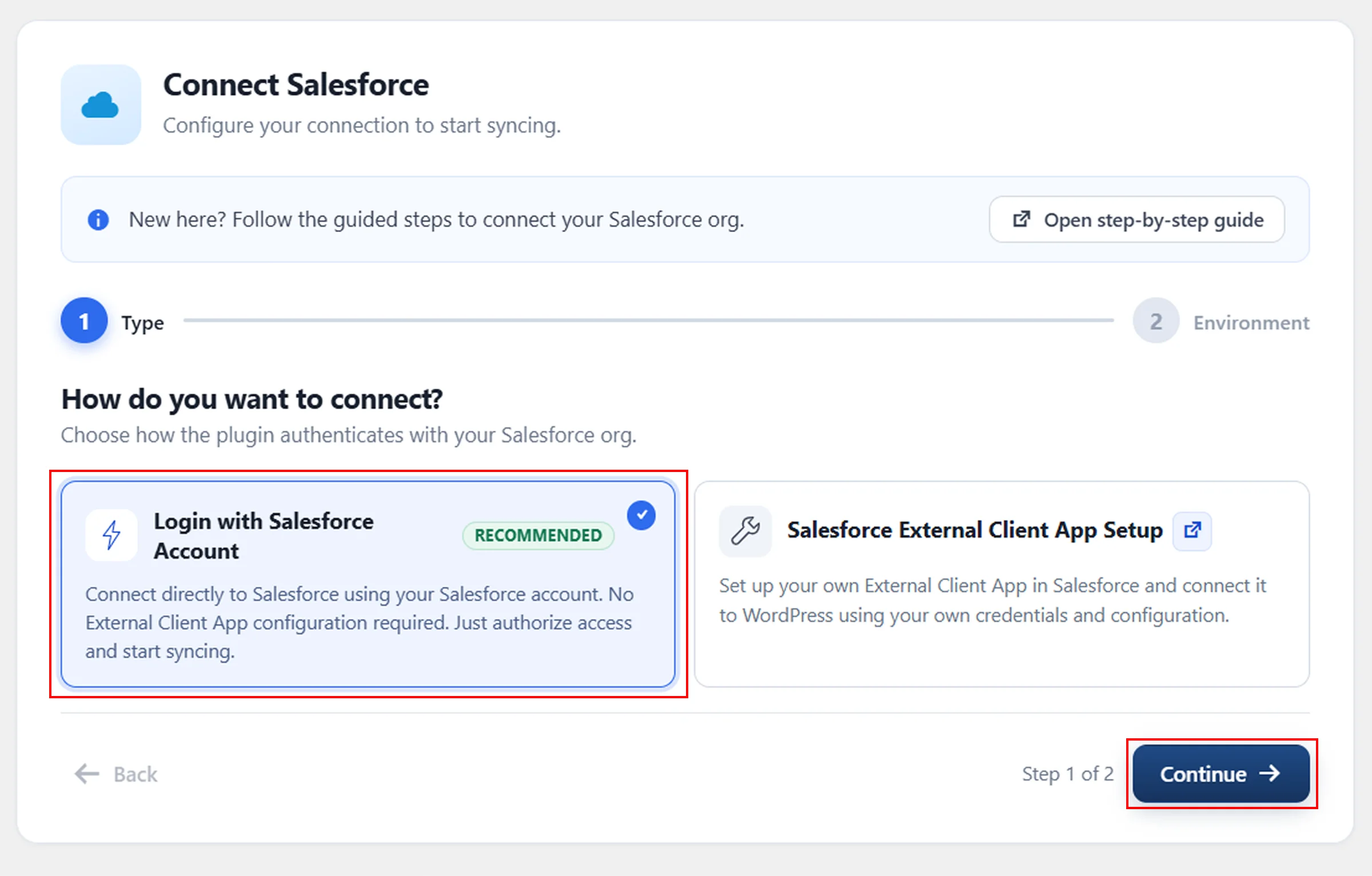The height and width of the screenshot is (876, 1372).
Task: Click 'Step 1 of 2' text
Action: click(x=1068, y=774)
